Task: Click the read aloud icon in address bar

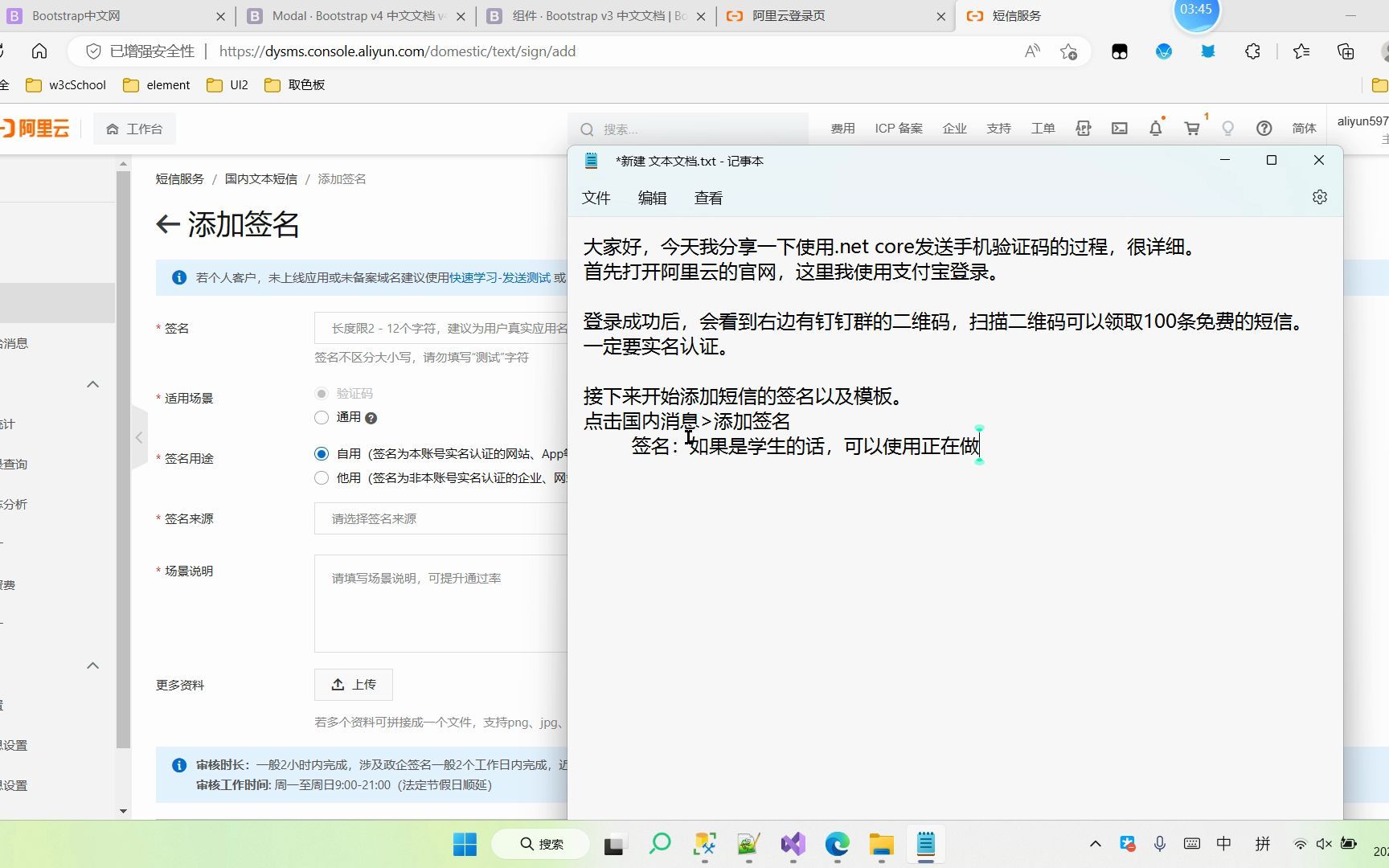Action: [1032, 51]
